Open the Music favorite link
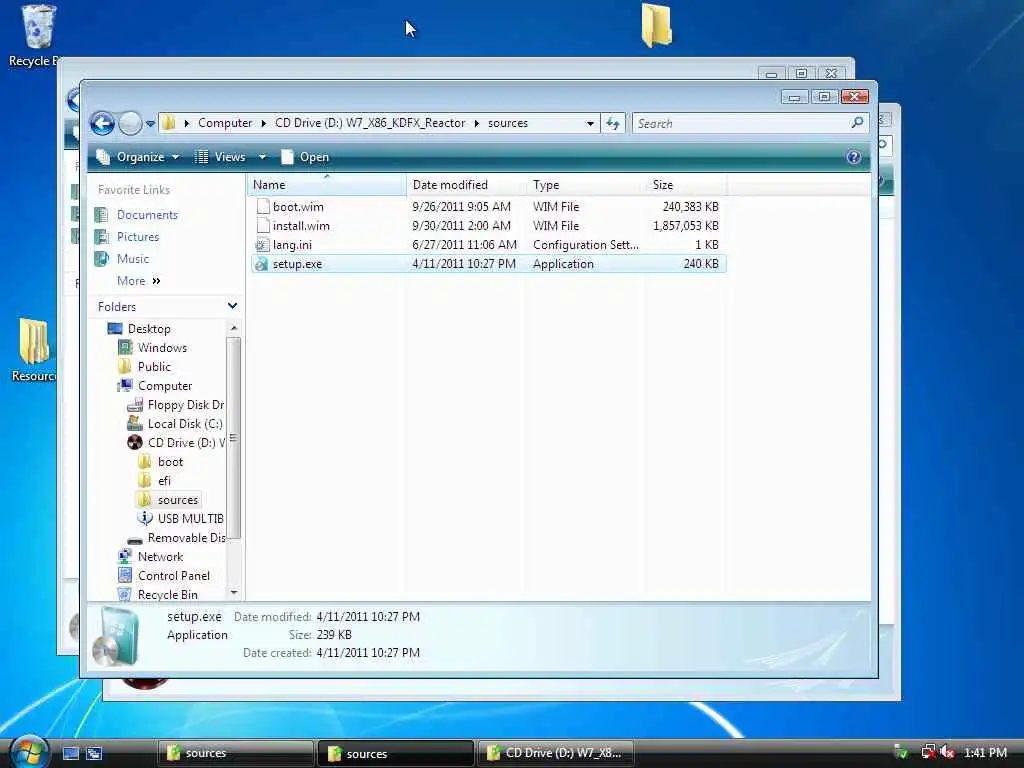The width and height of the screenshot is (1024, 768). tap(133, 259)
